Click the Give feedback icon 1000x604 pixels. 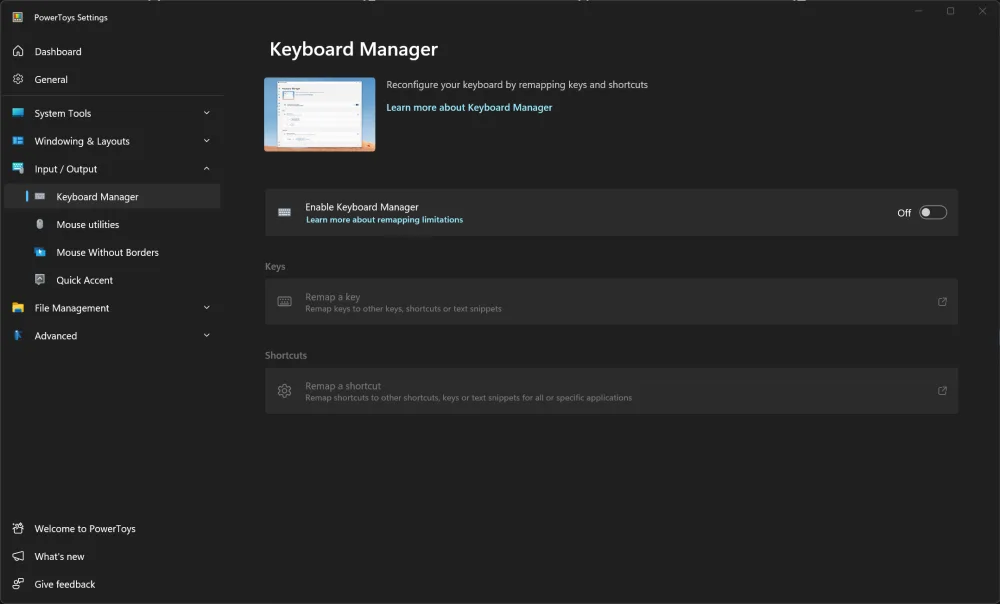pos(18,584)
